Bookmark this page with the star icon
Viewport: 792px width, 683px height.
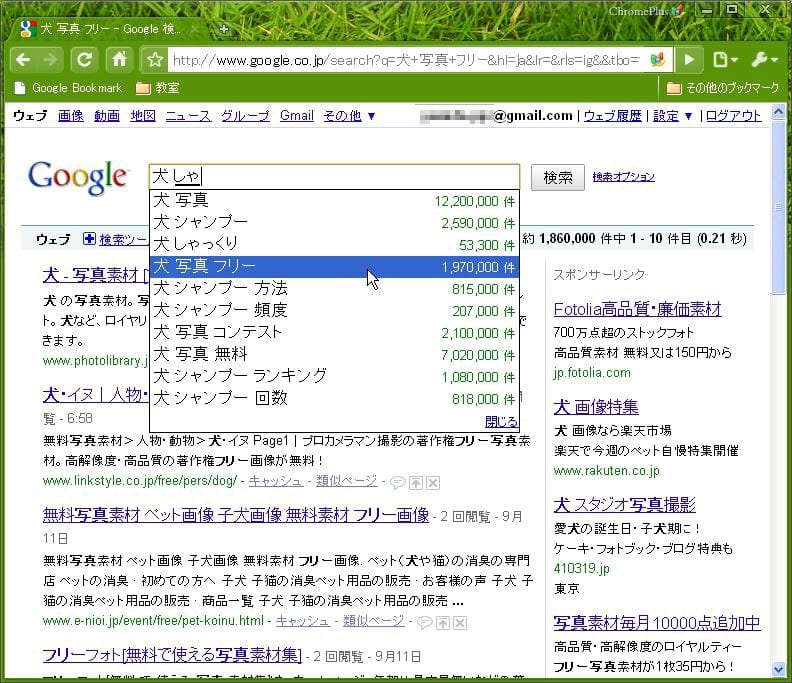(x=155, y=60)
